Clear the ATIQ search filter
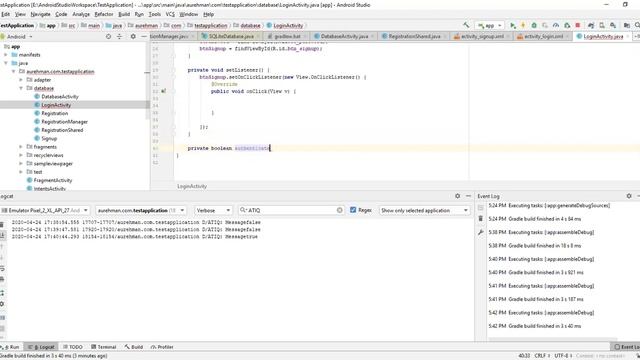This screenshot has width=640, height=360. (x=340, y=210)
